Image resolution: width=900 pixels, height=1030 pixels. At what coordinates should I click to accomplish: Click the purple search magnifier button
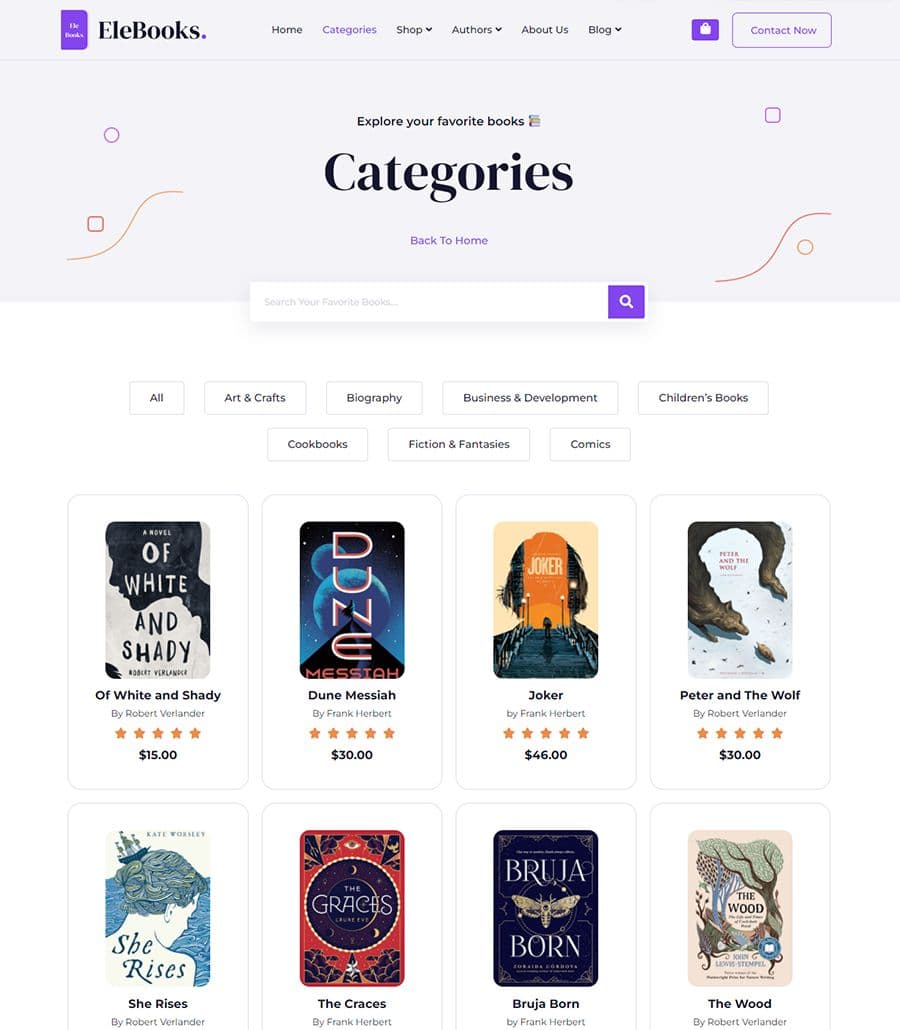(x=625, y=302)
